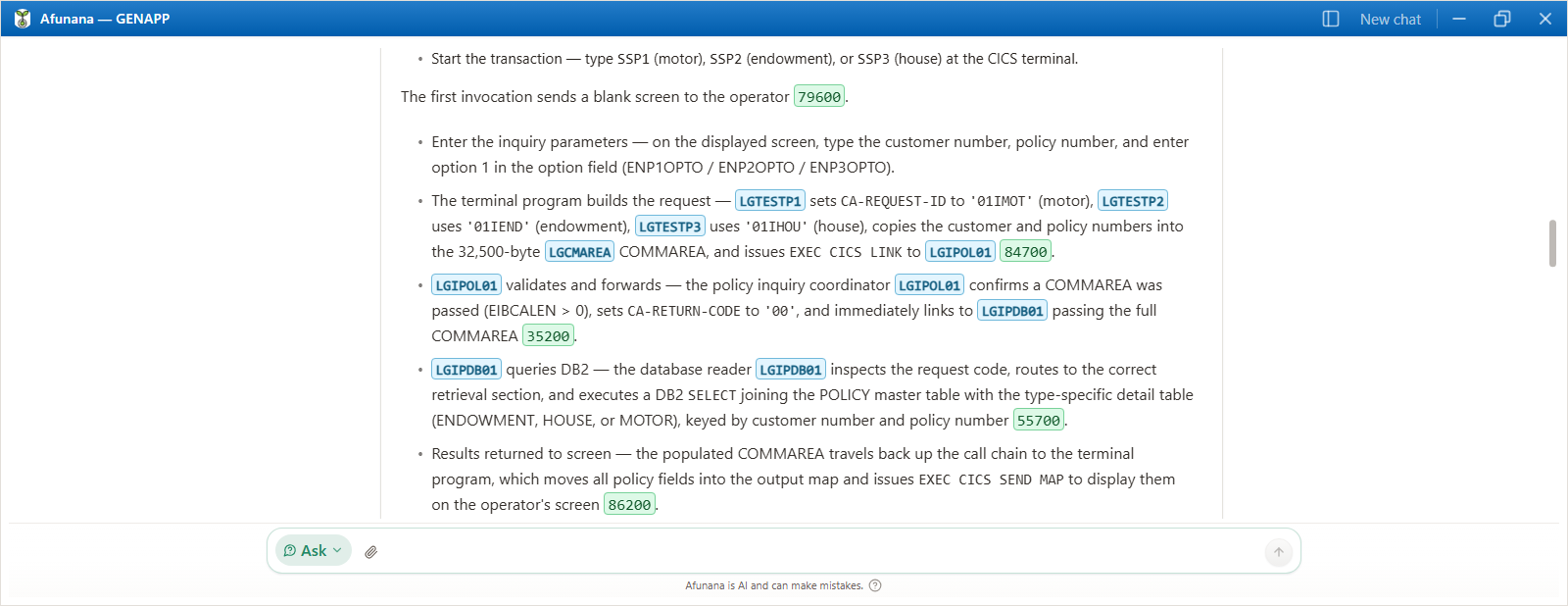Click the vertical scrollbar thumb

point(1552,243)
